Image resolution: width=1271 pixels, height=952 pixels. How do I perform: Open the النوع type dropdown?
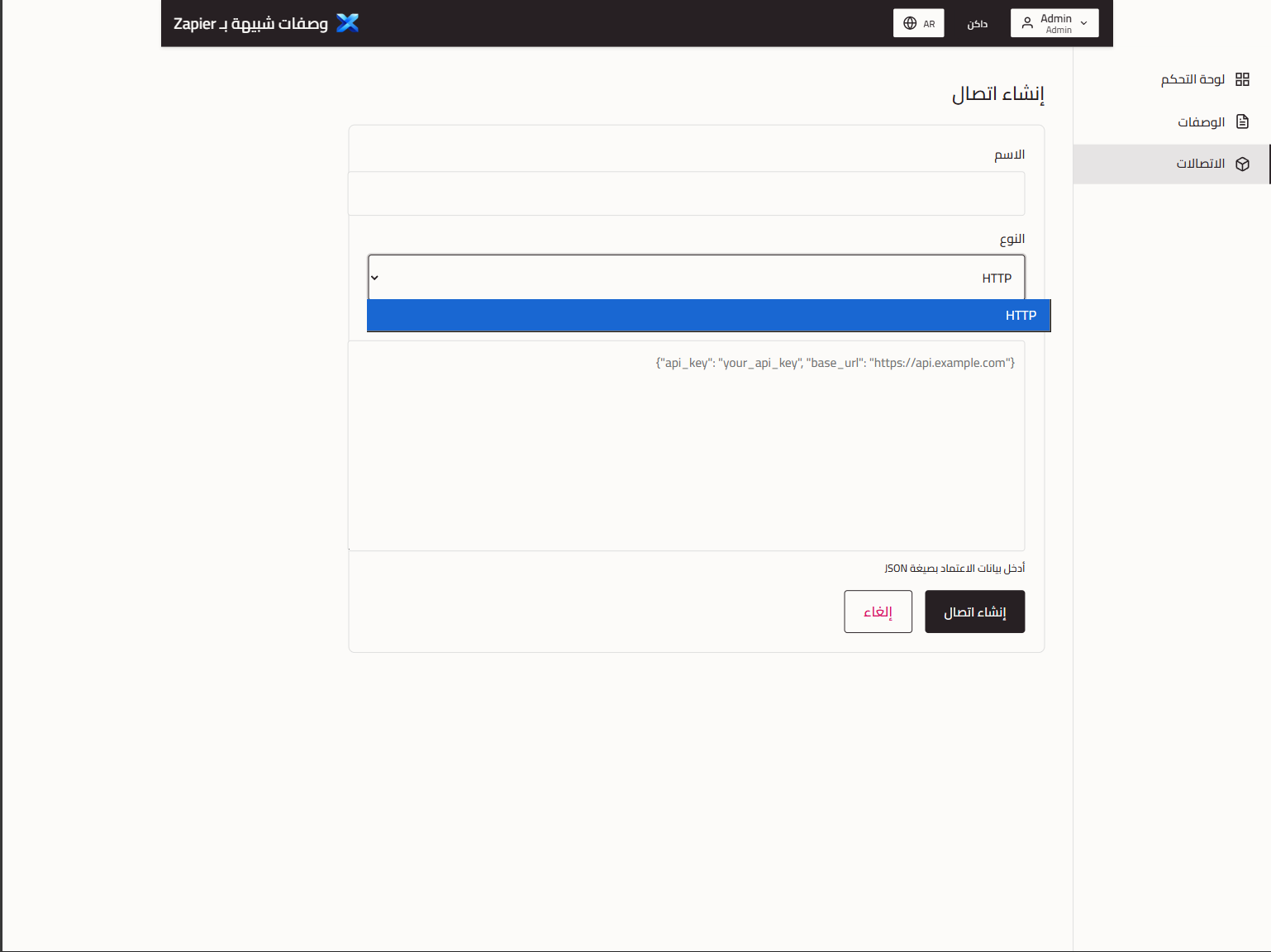coord(695,277)
